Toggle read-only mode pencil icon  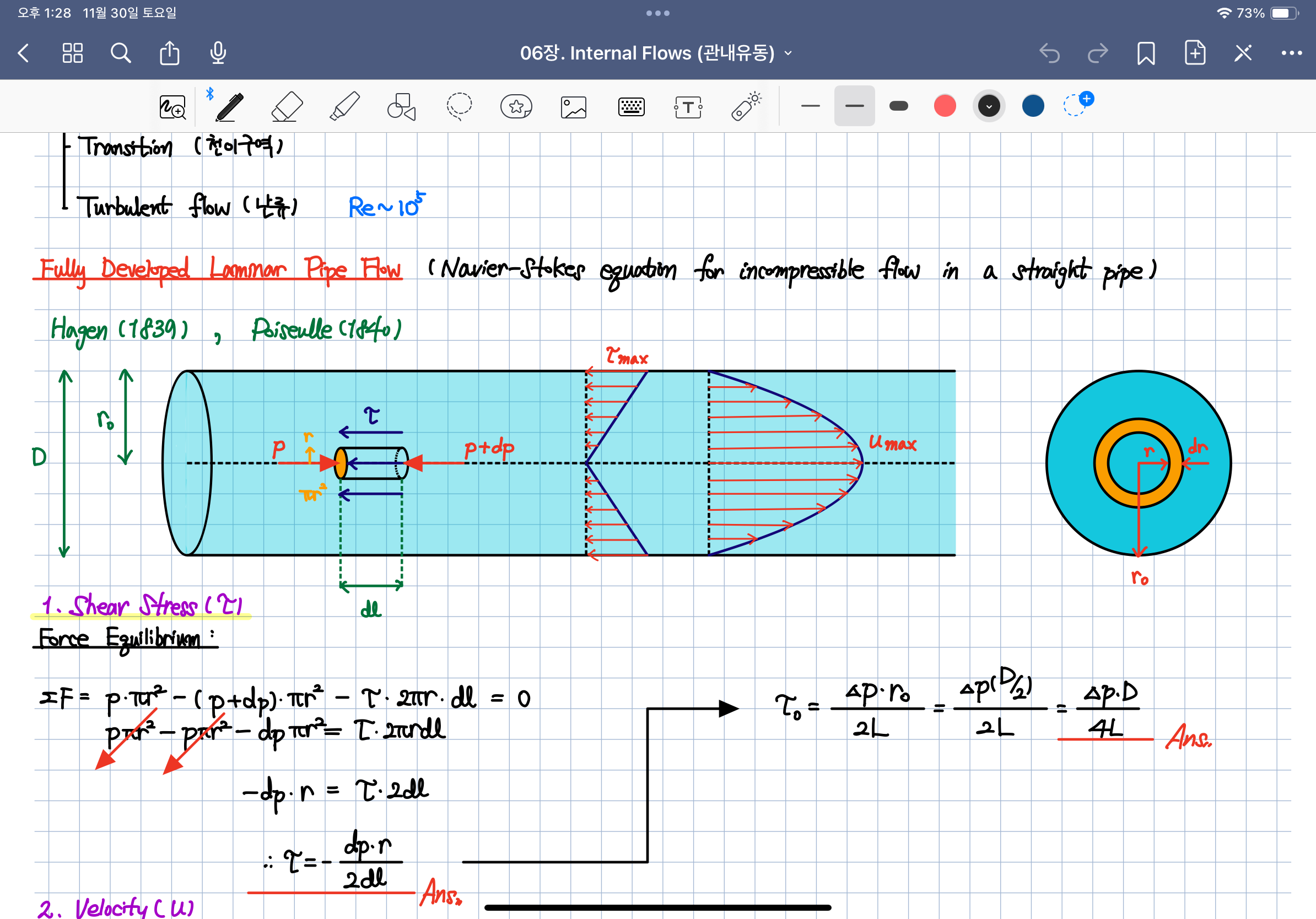click(x=1243, y=53)
